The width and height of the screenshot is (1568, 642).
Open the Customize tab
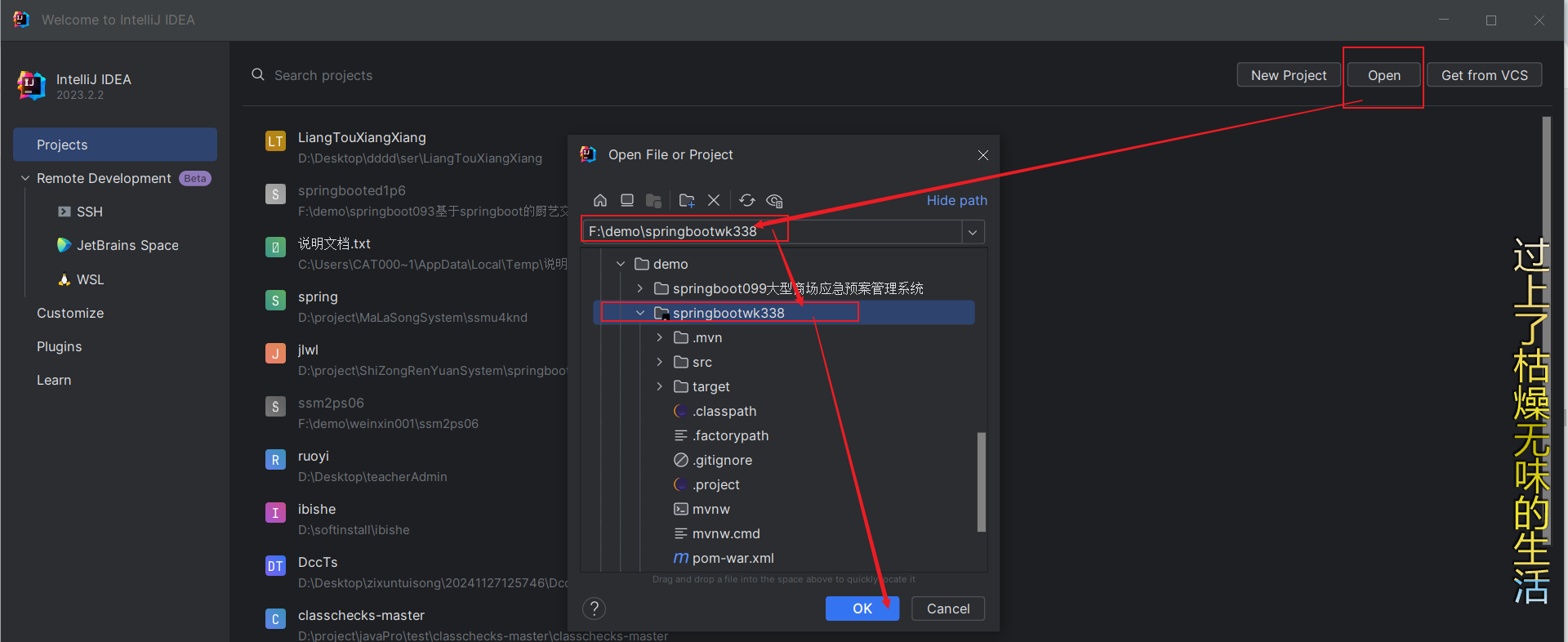70,313
